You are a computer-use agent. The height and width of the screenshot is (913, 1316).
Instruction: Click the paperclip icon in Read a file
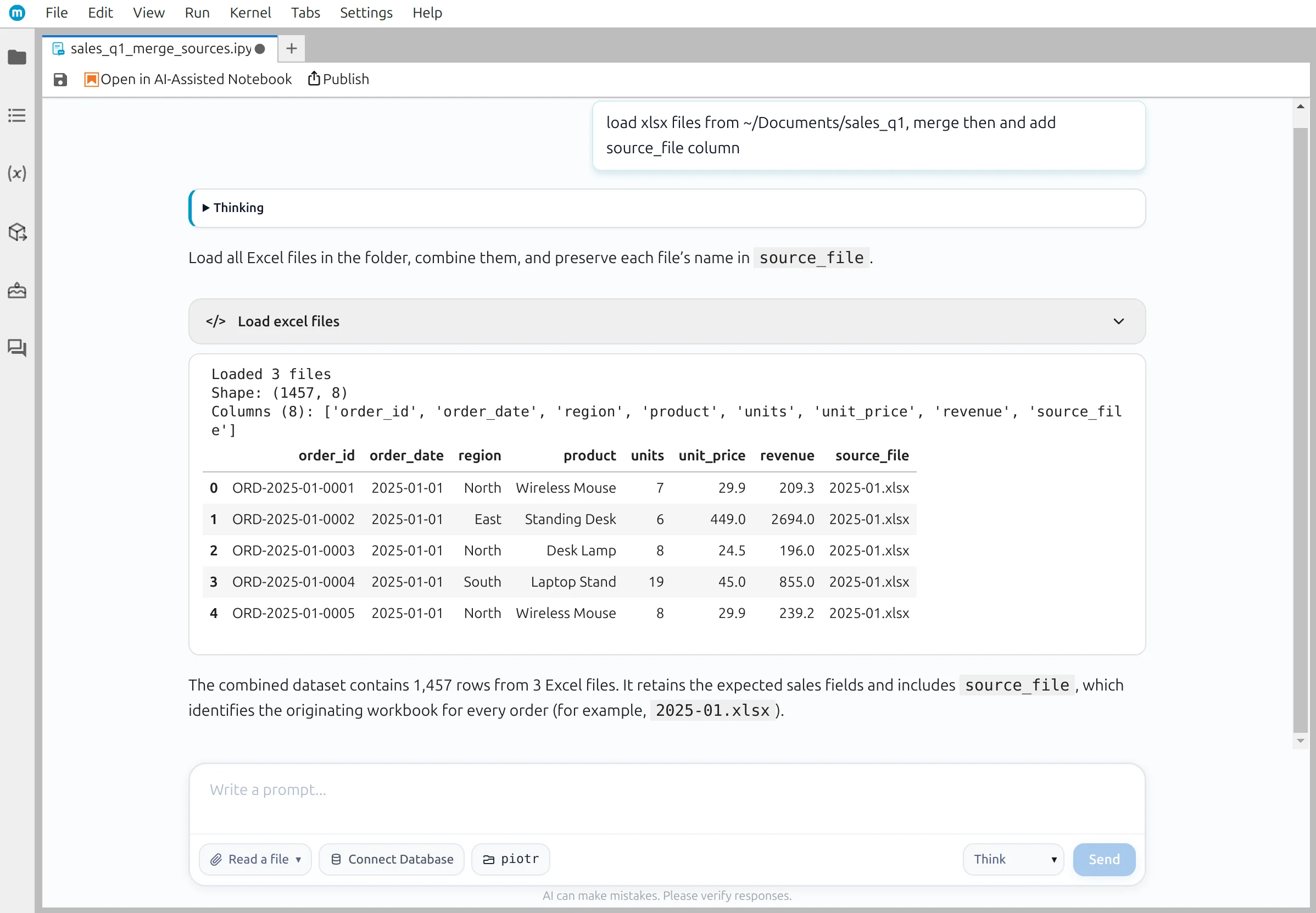(x=216, y=859)
